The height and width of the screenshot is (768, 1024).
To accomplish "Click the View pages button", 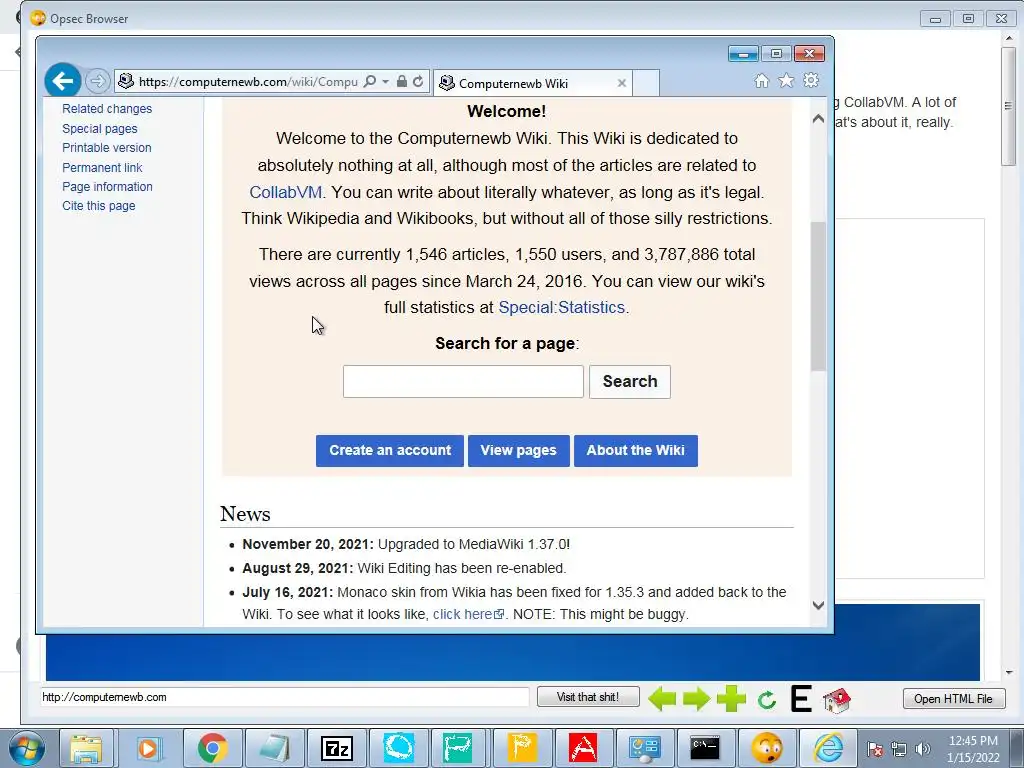I will 519,451.
